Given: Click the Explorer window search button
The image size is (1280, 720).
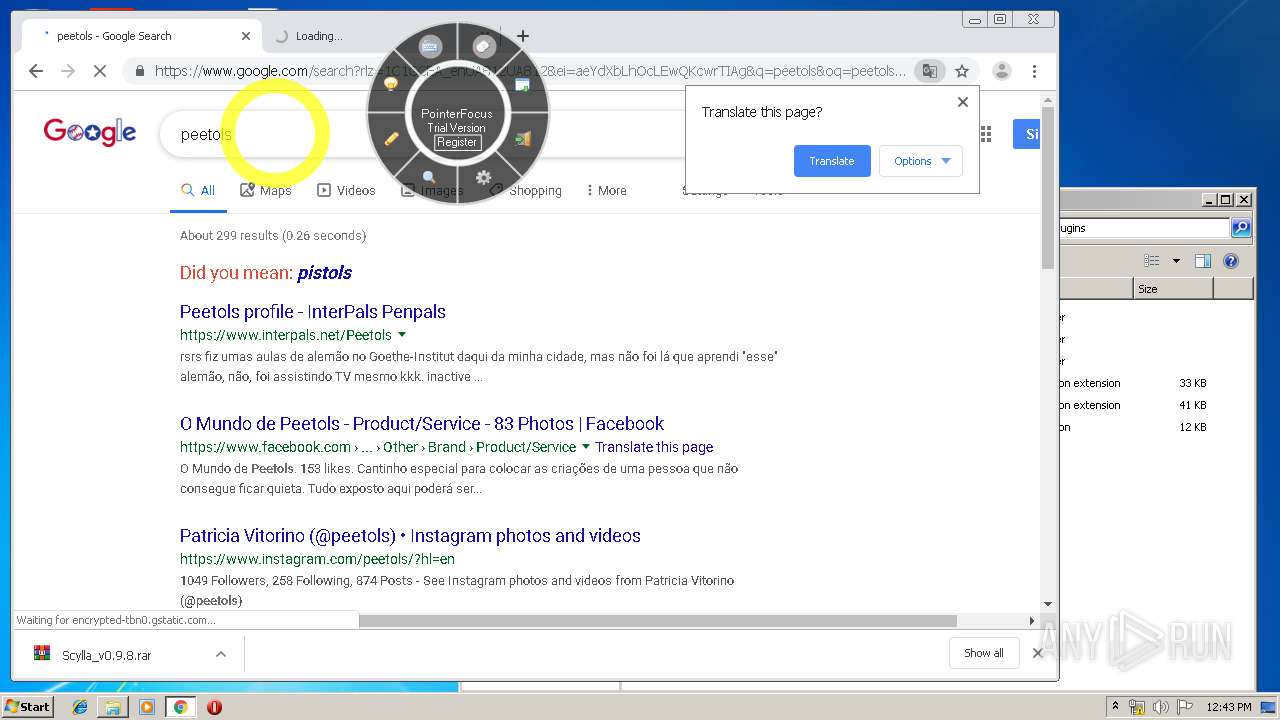Looking at the screenshot, I should coord(1241,228).
